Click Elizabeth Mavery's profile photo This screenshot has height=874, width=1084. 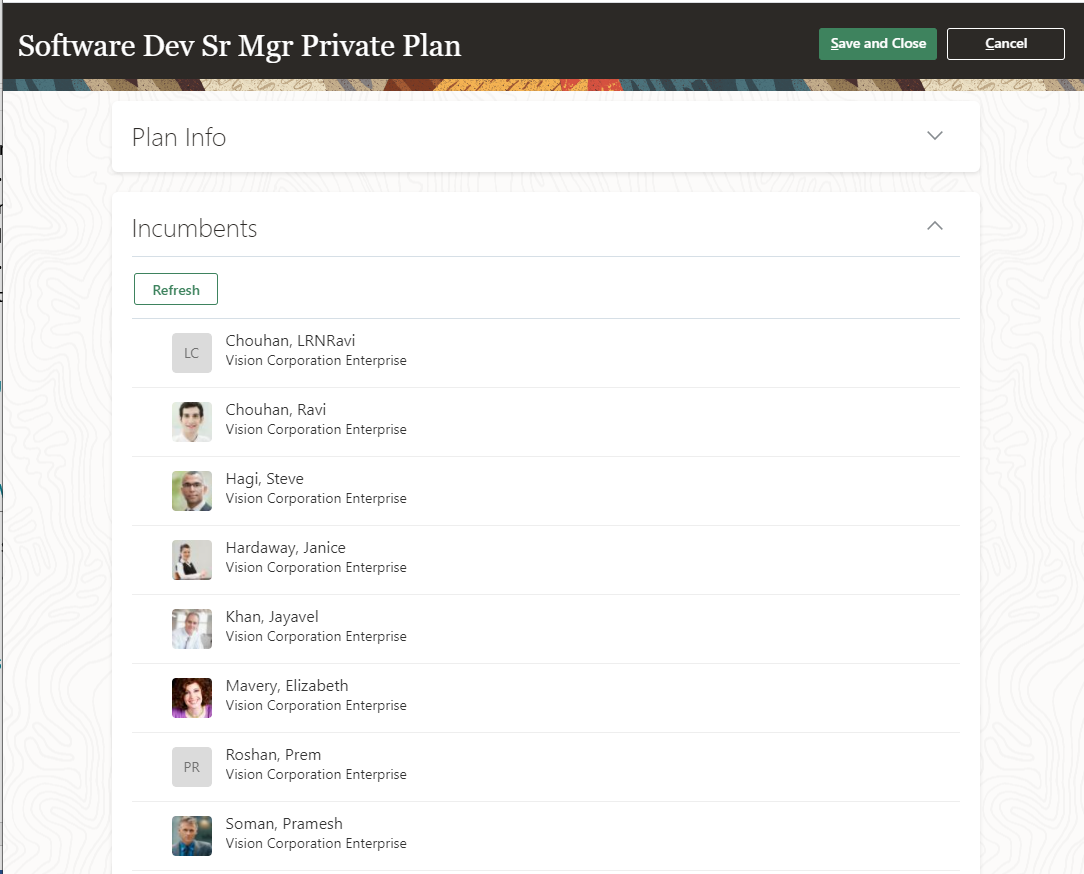pos(191,697)
